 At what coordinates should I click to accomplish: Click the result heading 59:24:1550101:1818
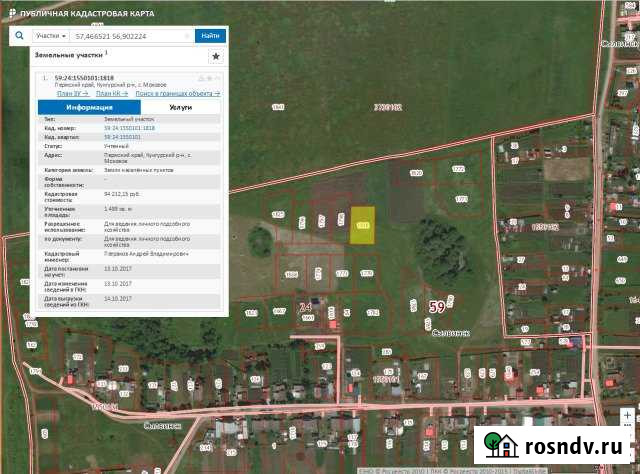[83, 78]
